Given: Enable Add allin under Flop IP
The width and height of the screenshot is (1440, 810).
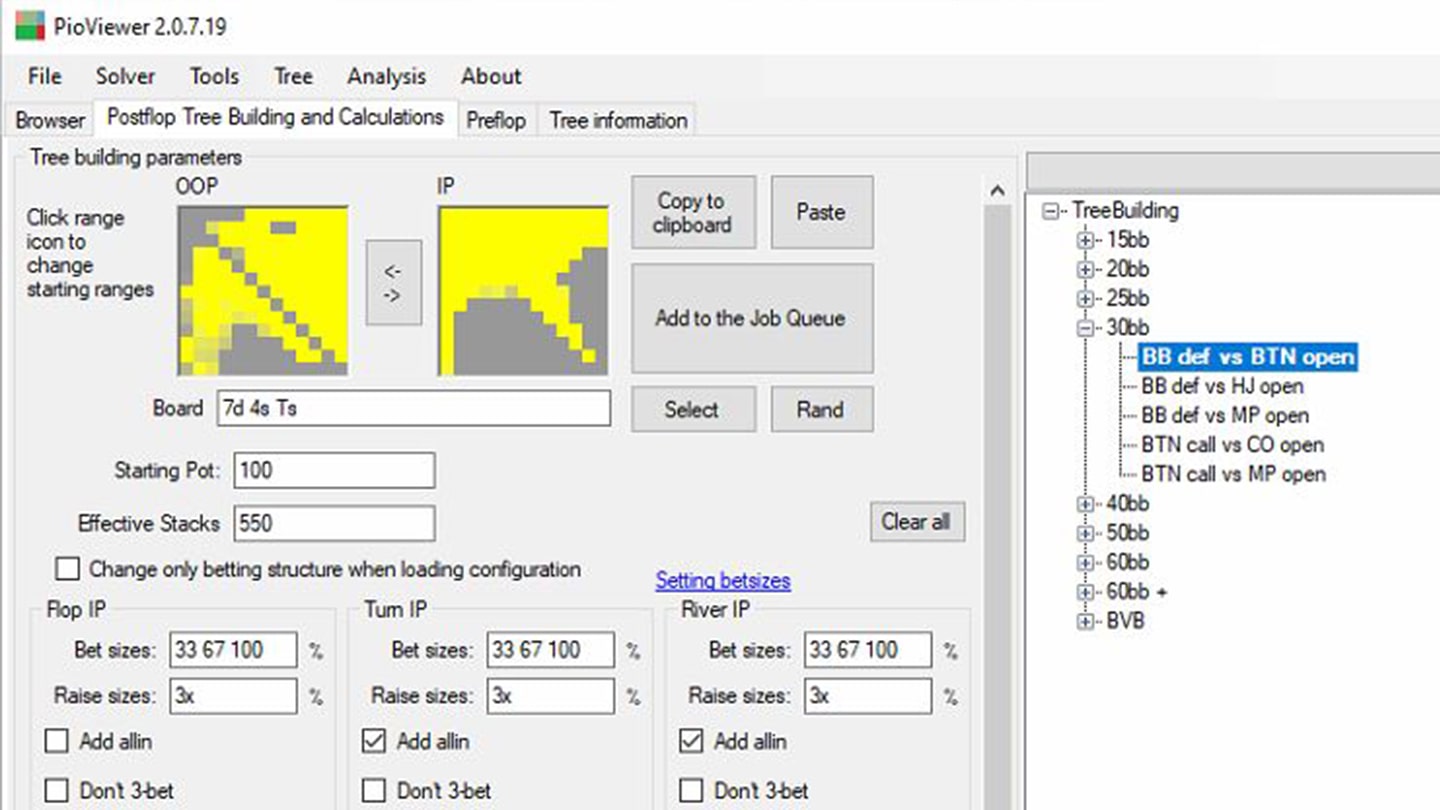Looking at the screenshot, I should (57, 741).
